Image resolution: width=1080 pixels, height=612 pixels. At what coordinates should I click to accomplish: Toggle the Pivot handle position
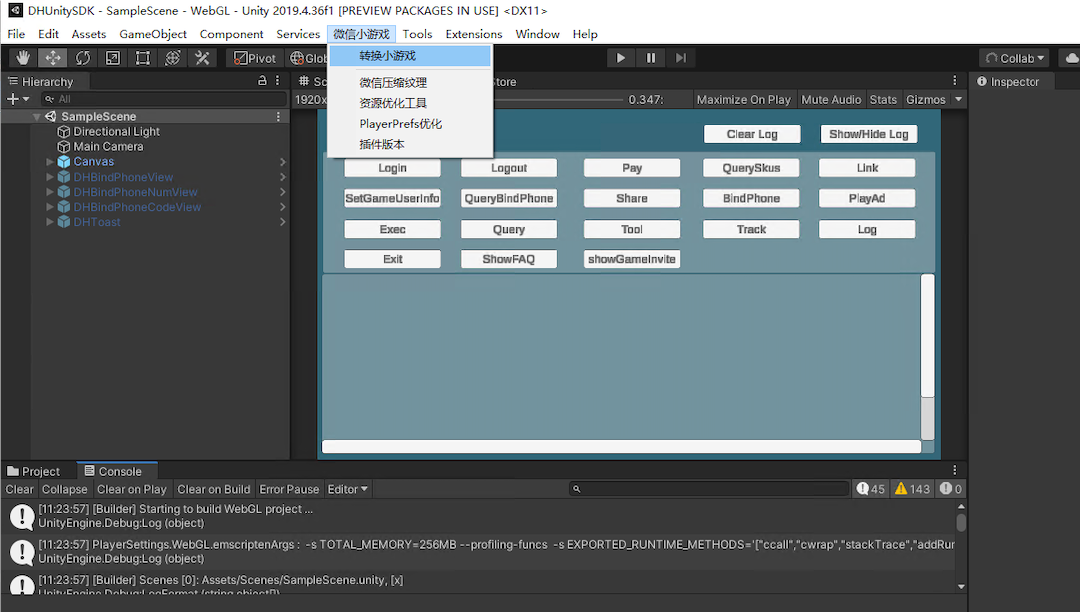255,58
